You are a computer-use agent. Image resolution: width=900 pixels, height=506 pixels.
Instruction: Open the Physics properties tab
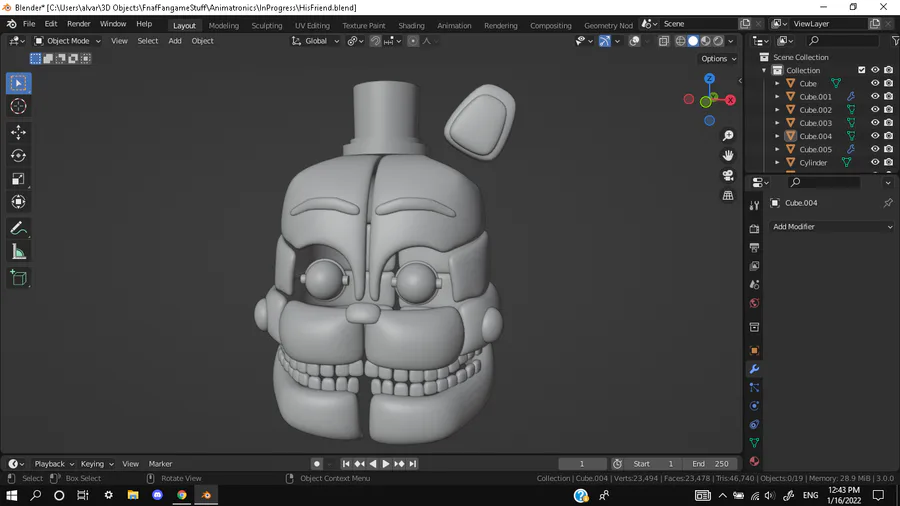pyautogui.click(x=754, y=406)
